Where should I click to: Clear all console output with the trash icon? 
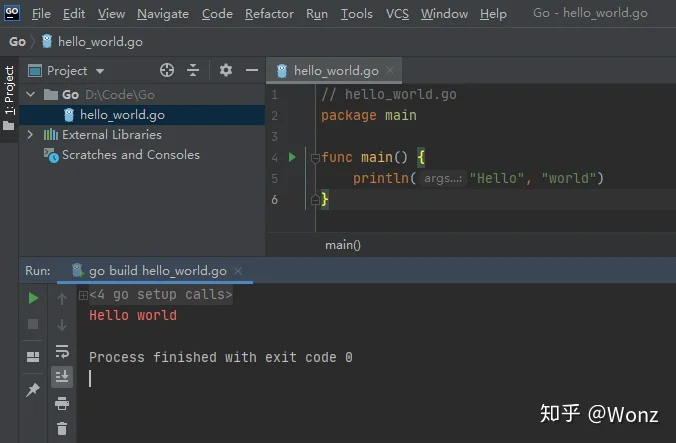pyautogui.click(x=62, y=428)
